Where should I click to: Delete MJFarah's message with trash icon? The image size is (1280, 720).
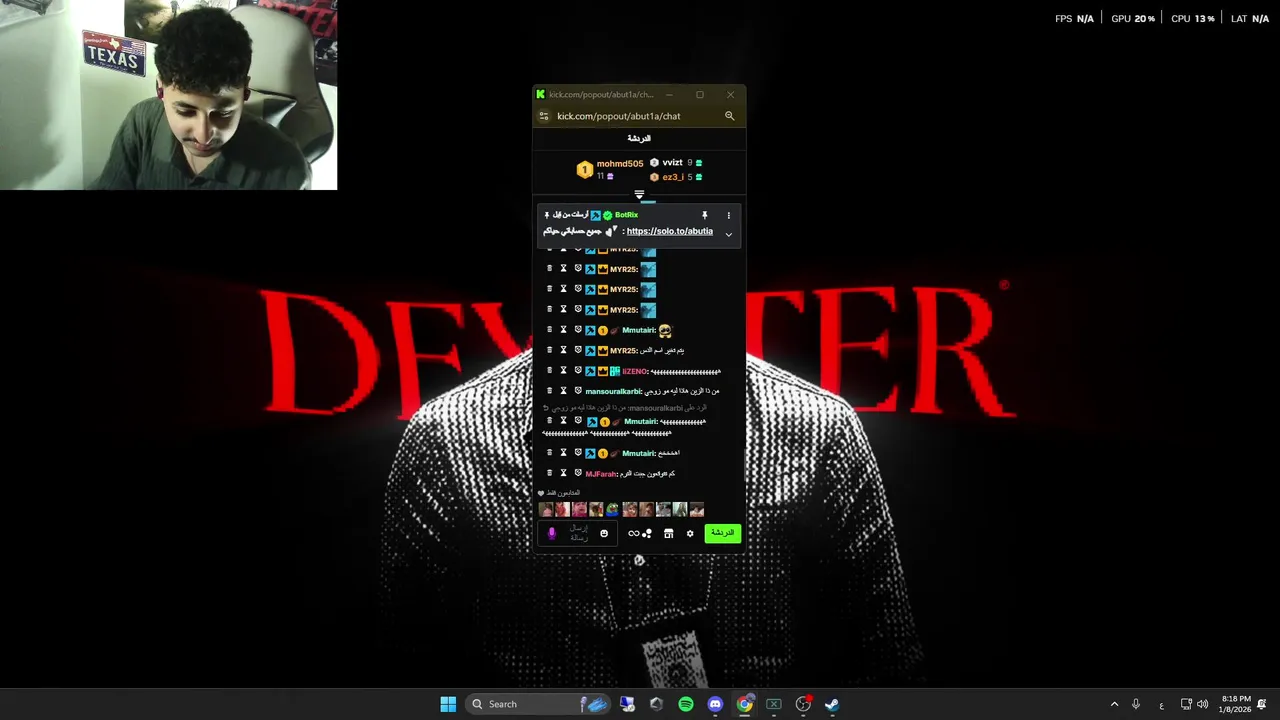pos(549,473)
